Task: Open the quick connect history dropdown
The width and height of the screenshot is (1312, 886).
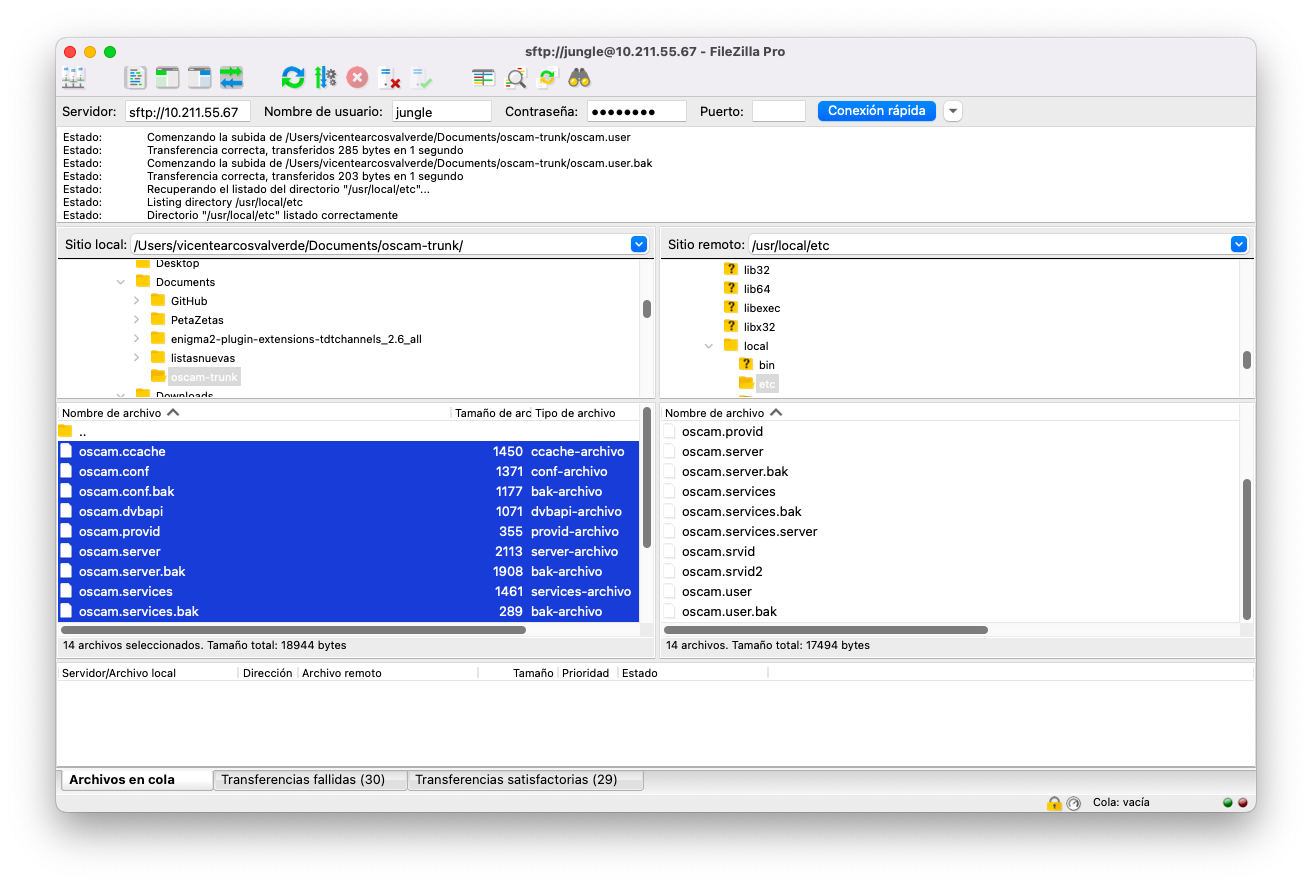Action: 953,111
